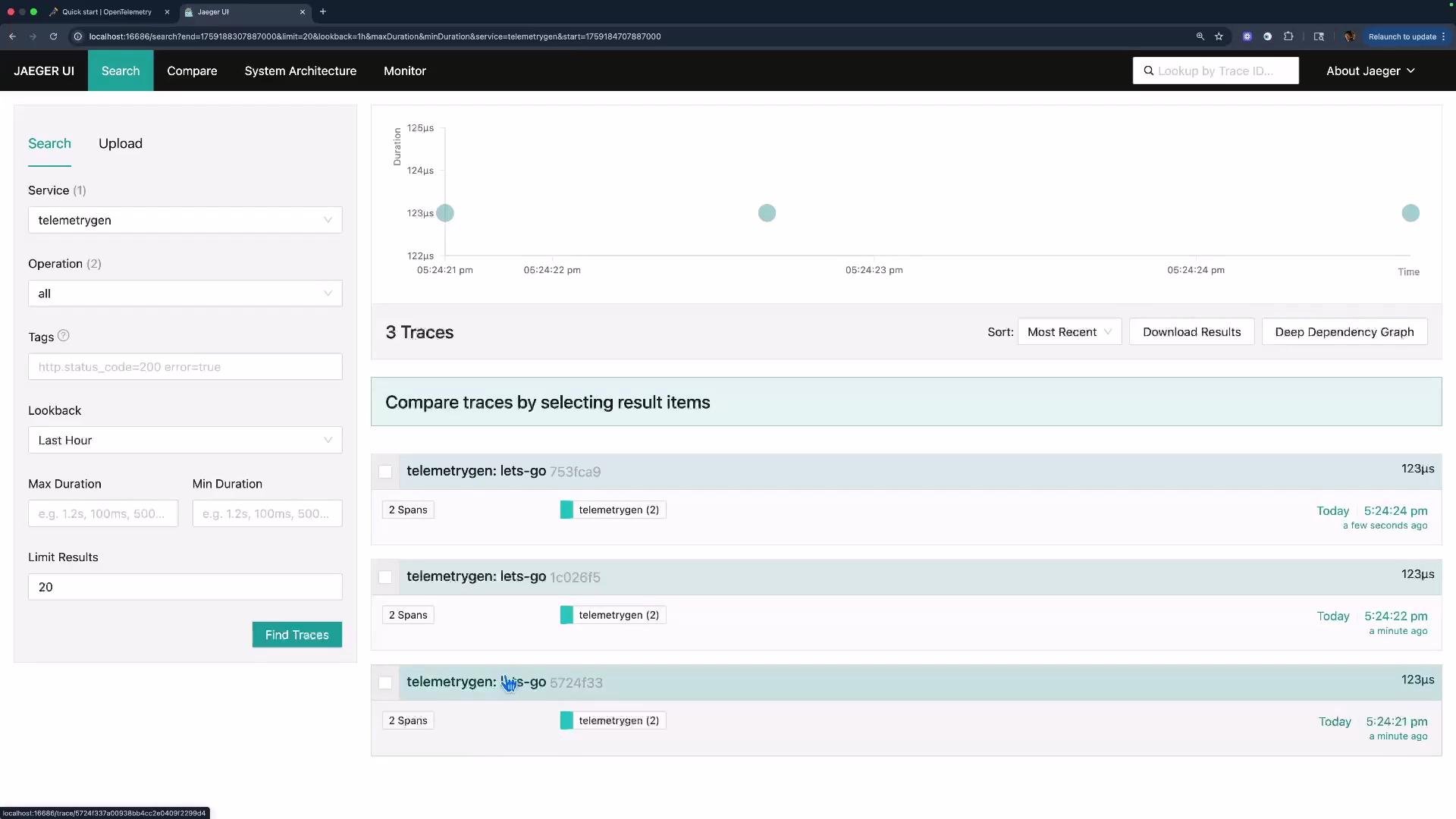Image resolution: width=1456 pixels, height=819 pixels.
Task: Bookmark this page with star icon
Action: 1219,36
